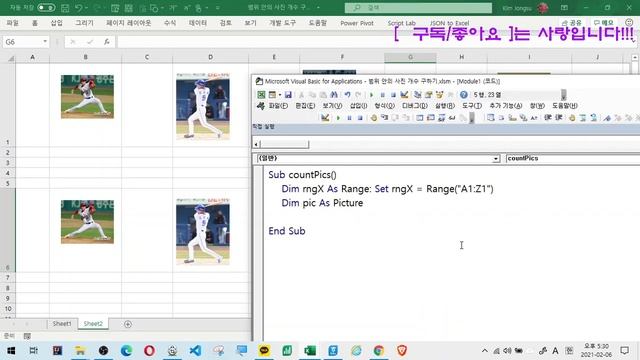Viewport: 640px width, 360px height.
Task: Switch to Sheet2 tab
Action: 93,324
